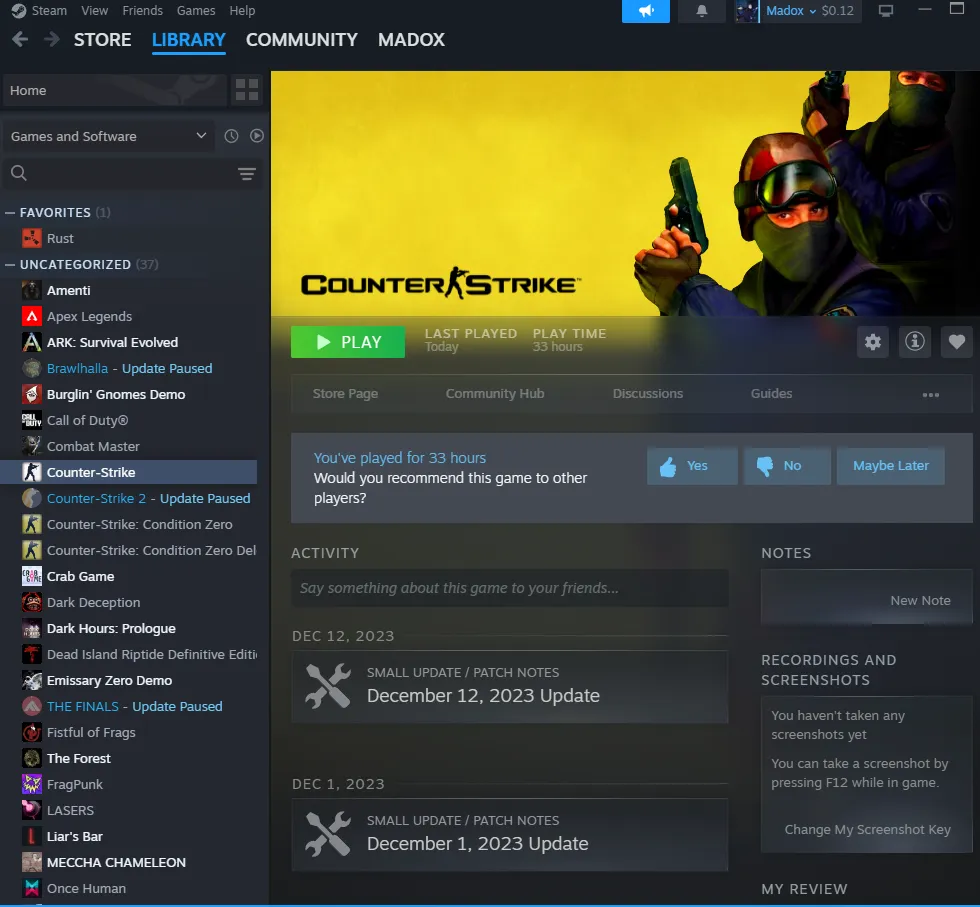Open the Games and Software dropdown

point(108,136)
